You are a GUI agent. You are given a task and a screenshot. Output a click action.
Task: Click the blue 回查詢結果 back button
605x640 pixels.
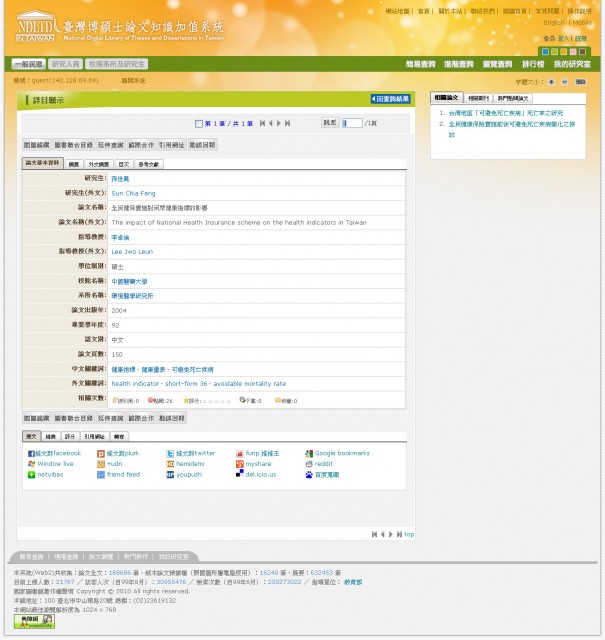(x=390, y=99)
